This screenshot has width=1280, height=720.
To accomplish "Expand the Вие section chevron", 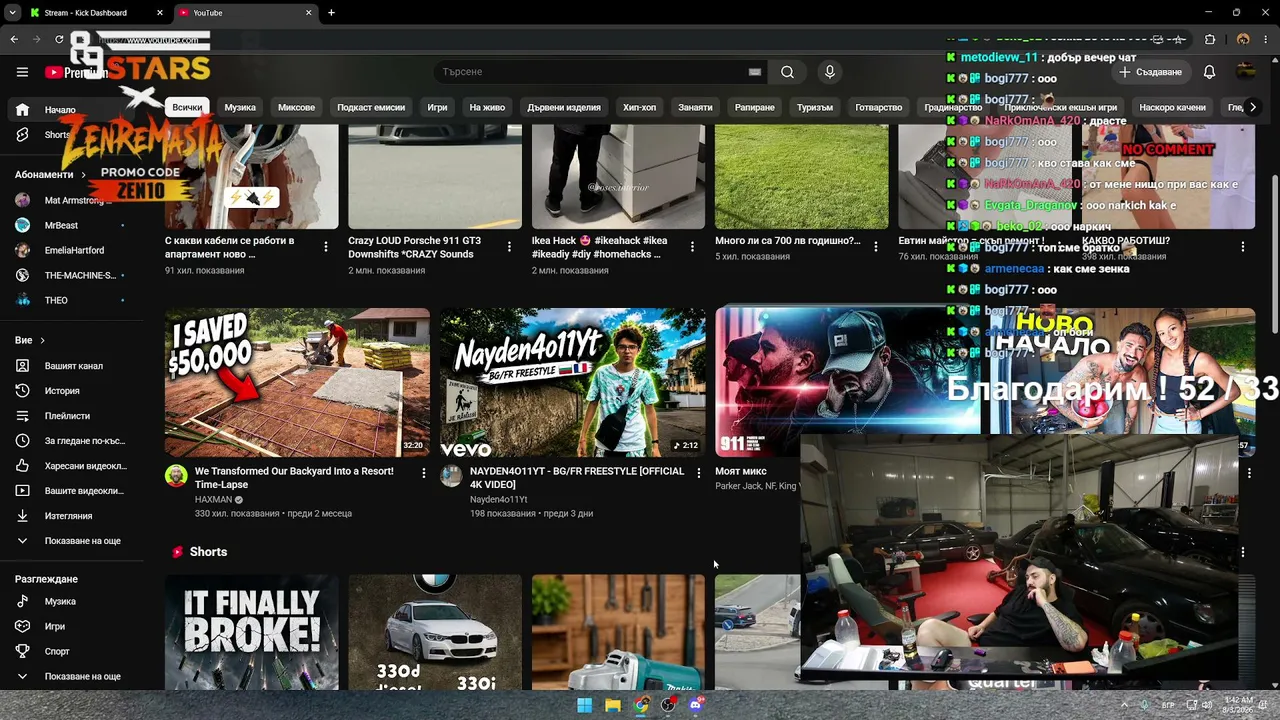I will point(42,340).
